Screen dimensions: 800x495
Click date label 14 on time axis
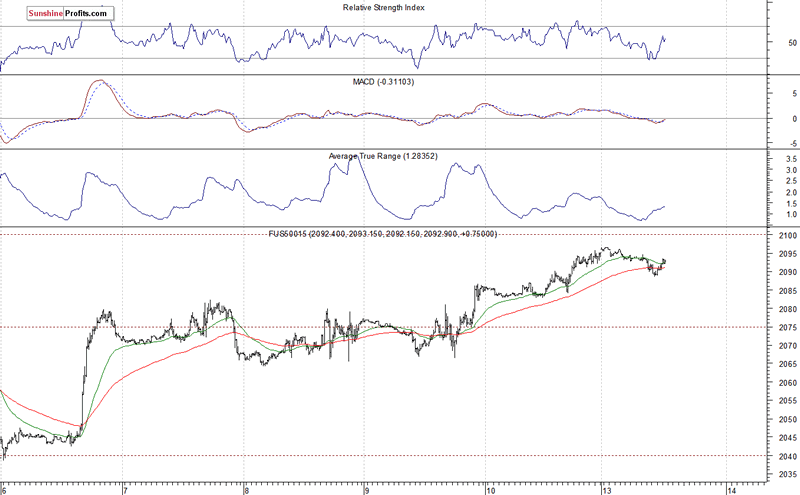pyautogui.click(x=732, y=490)
